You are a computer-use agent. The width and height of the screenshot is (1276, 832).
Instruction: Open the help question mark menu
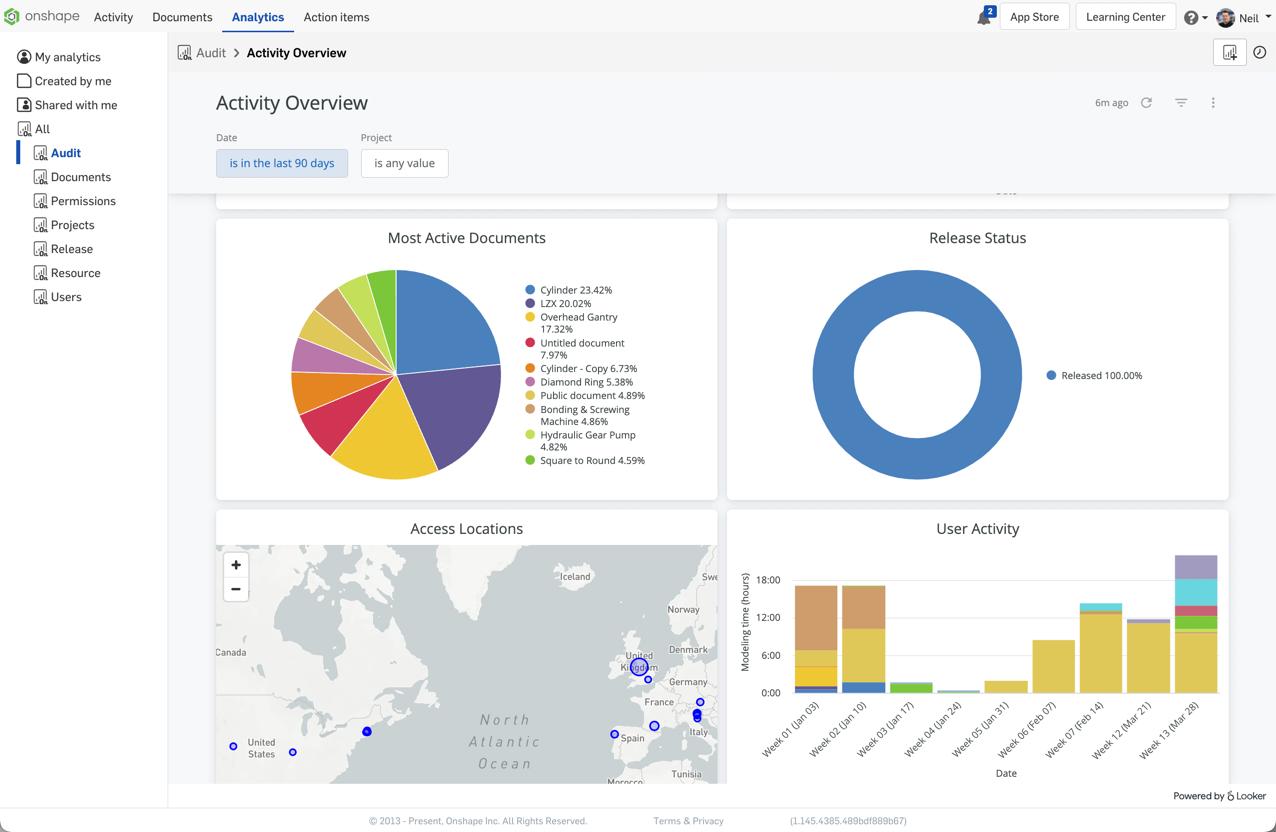[x=1191, y=18]
